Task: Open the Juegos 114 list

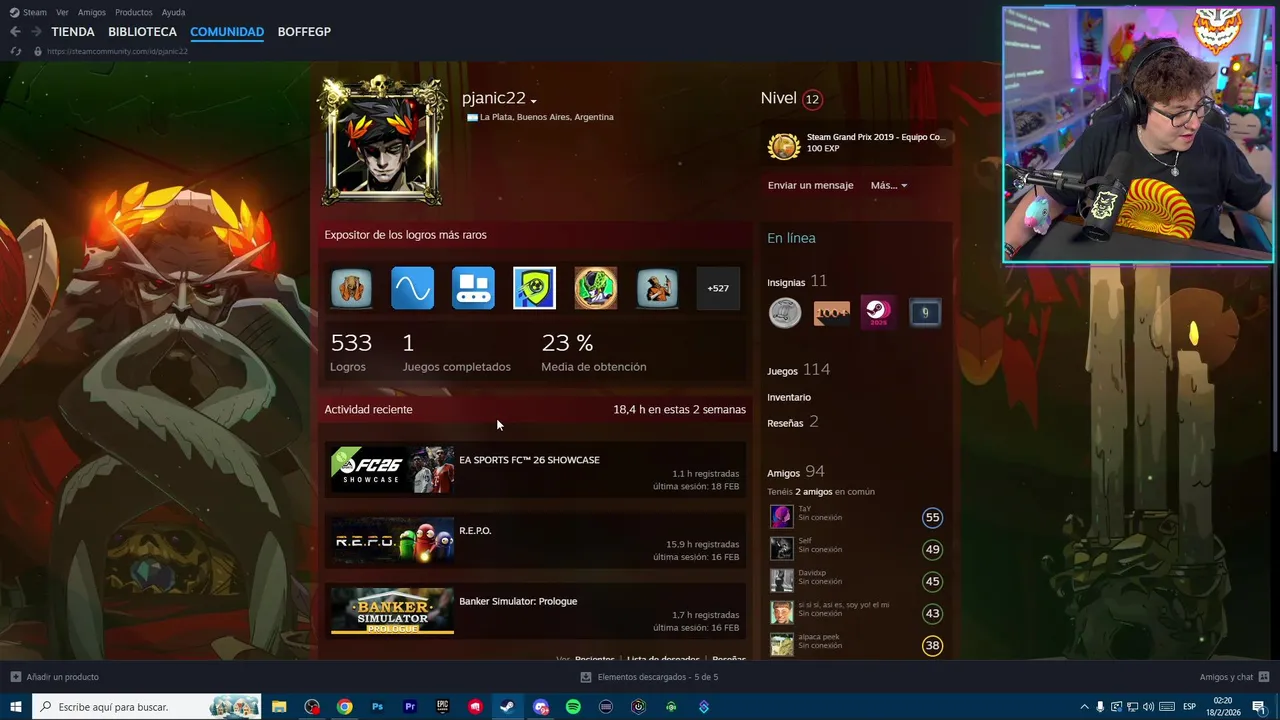Action: coord(798,370)
